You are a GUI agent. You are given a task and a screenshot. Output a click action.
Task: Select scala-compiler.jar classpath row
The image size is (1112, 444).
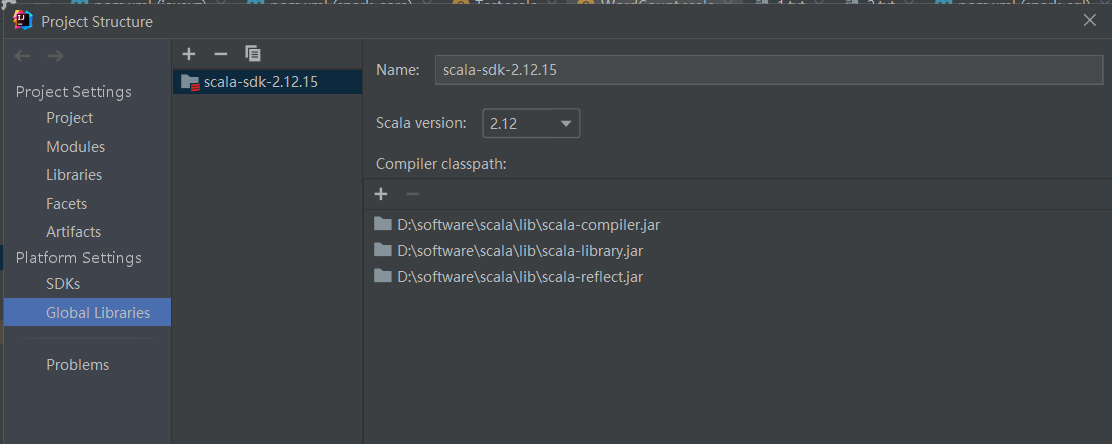[738, 225]
